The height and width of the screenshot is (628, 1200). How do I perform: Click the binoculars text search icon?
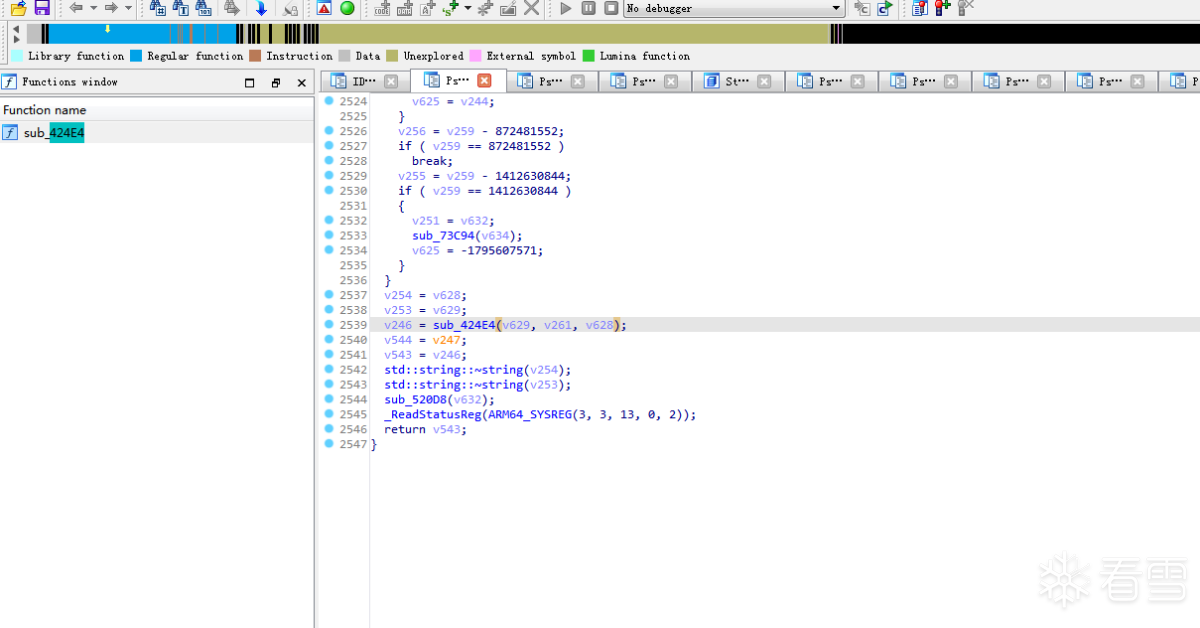(180, 8)
